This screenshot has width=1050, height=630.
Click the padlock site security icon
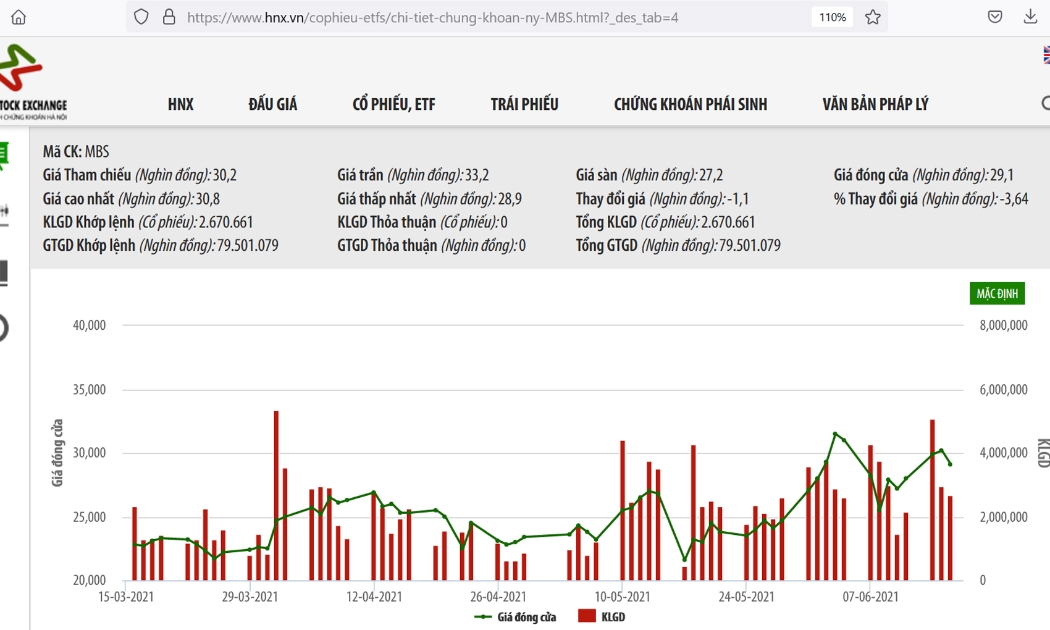[169, 17]
